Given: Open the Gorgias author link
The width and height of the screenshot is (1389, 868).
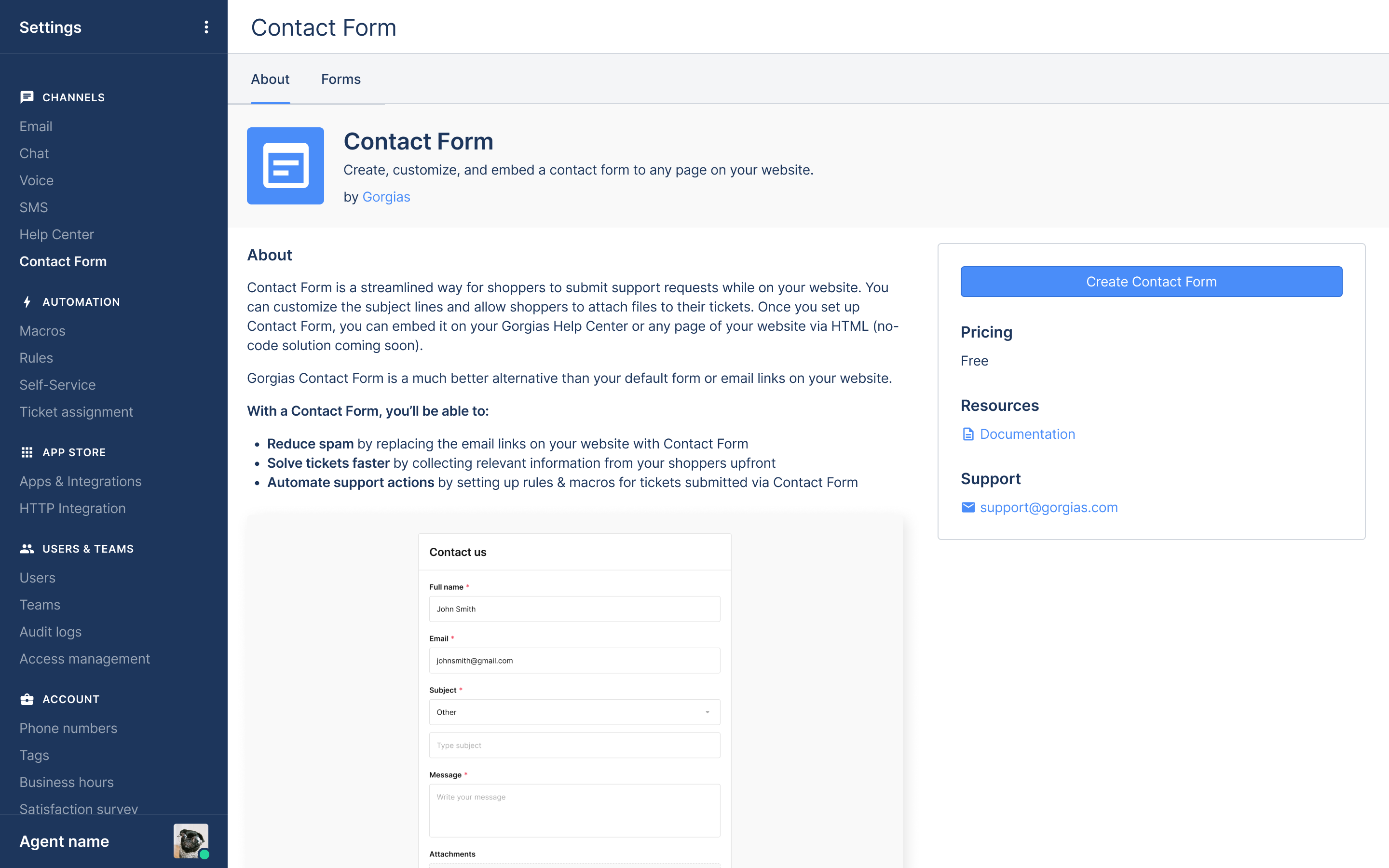Looking at the screenshot, I should pos(386,197).
